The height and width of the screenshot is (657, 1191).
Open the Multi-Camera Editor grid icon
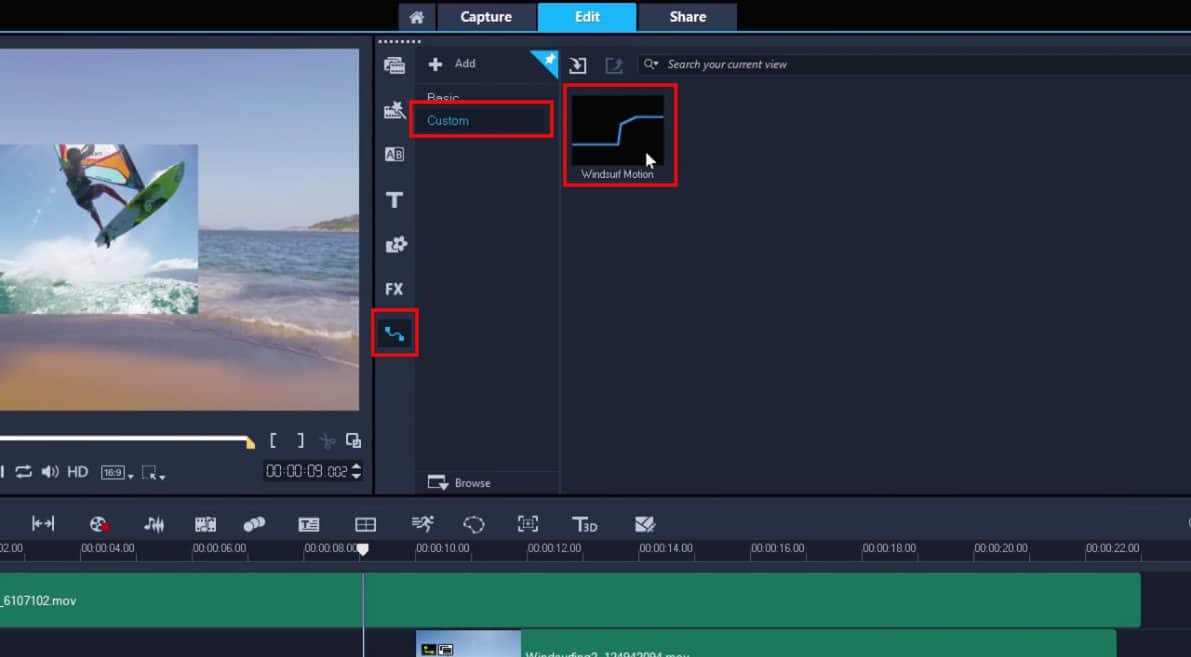tap(365, 524)
